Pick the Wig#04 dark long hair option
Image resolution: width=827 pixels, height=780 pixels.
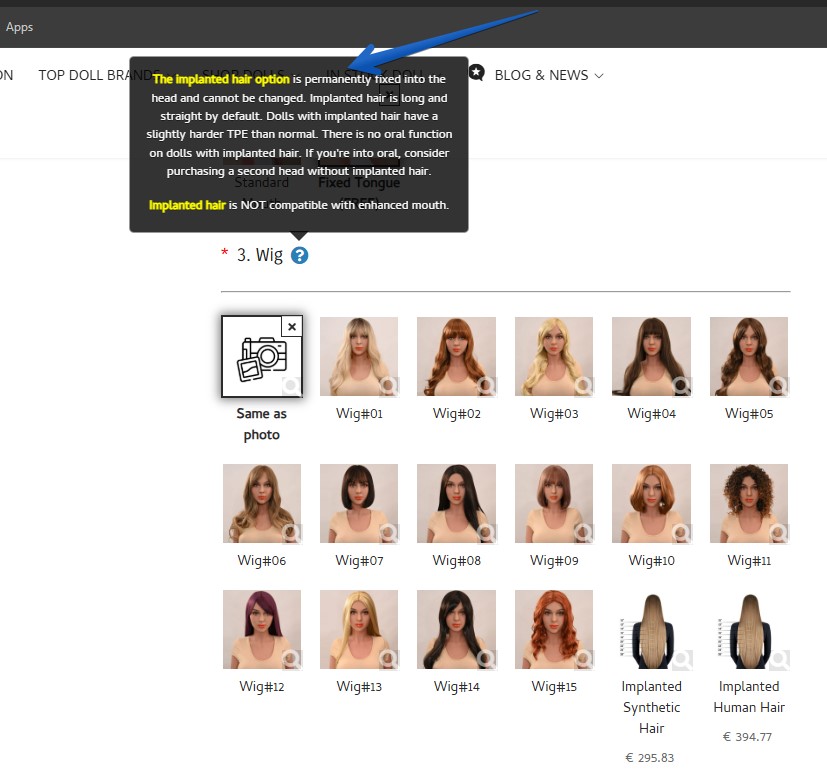tap(651, 357)
